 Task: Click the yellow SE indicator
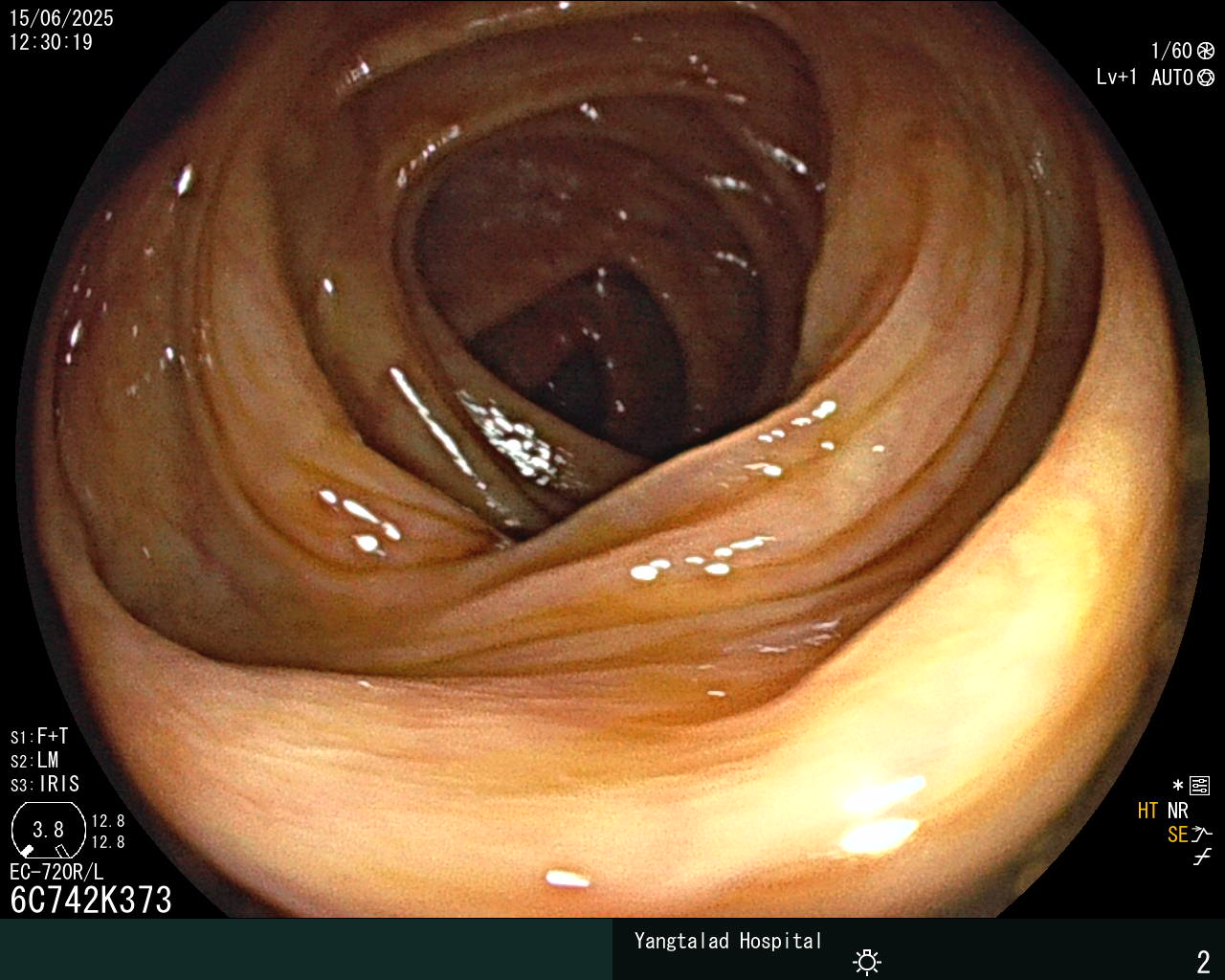coord(1177,835)
